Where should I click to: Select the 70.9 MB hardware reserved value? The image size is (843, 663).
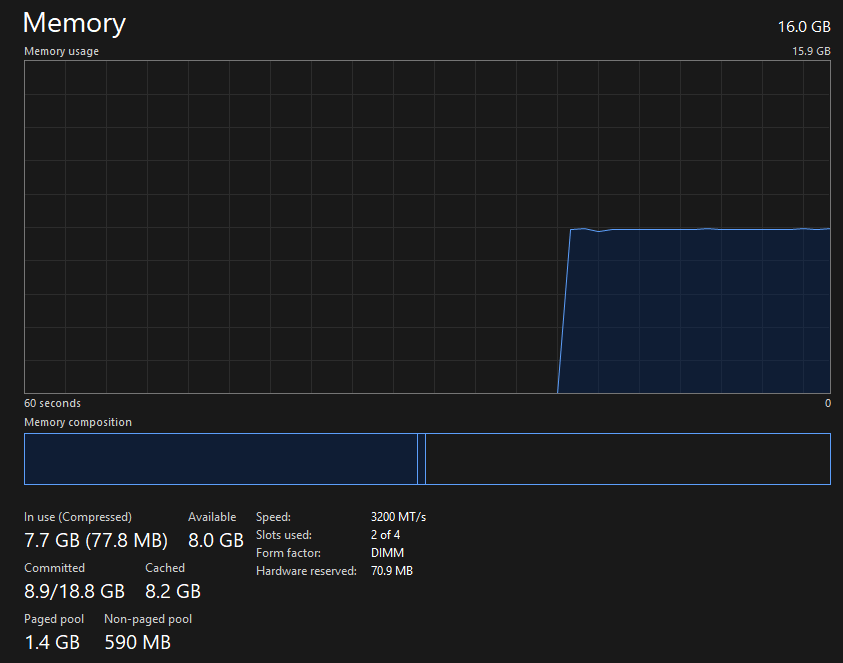[392, 571]
